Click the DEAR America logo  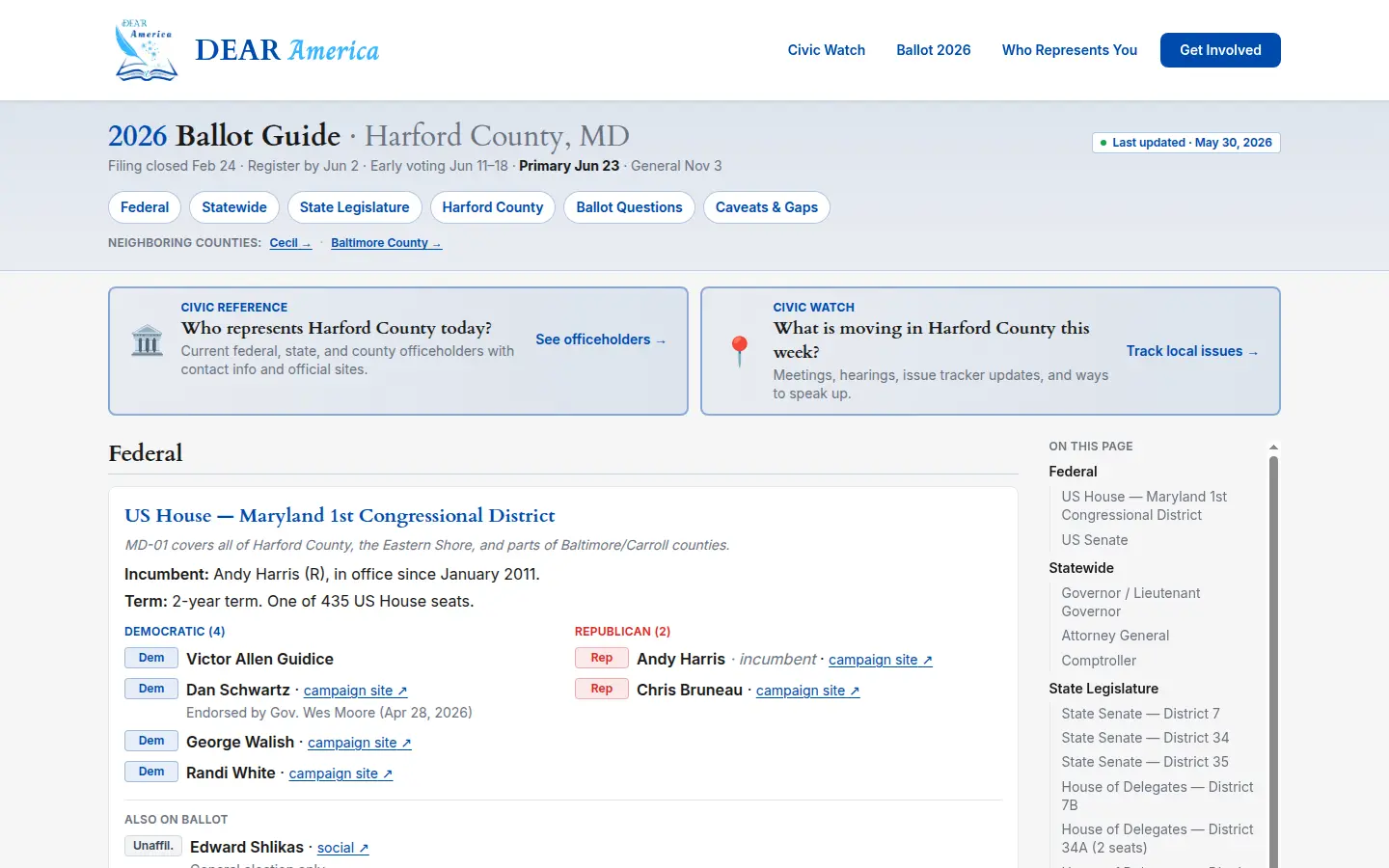click(245, 50)
